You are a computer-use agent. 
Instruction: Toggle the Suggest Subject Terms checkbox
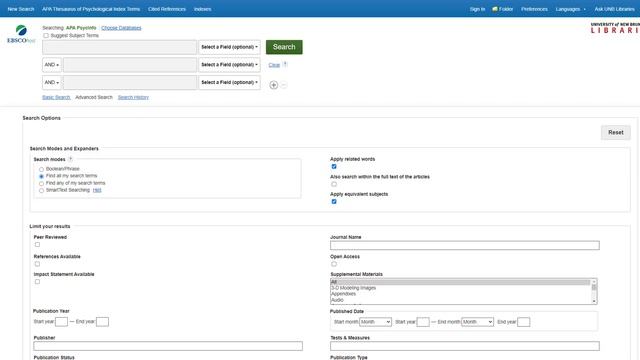click(46, 36)
